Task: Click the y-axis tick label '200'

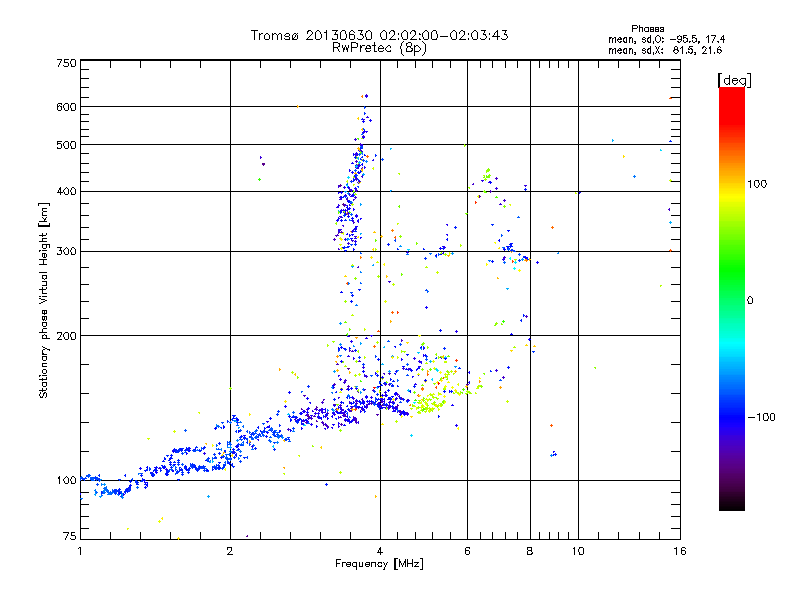Action: [x=67, y=336]
